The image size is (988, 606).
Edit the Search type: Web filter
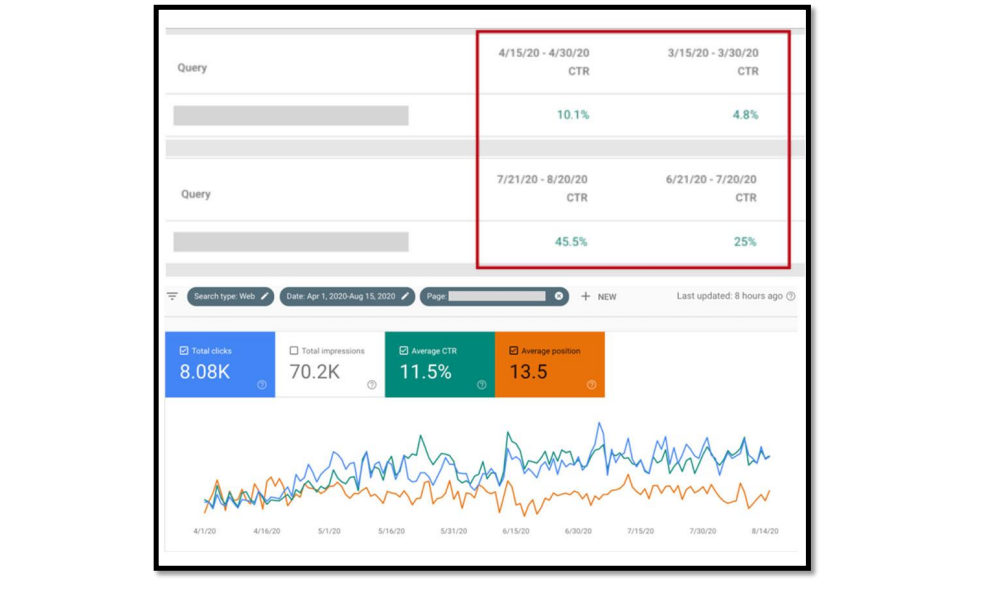[265, 297]
